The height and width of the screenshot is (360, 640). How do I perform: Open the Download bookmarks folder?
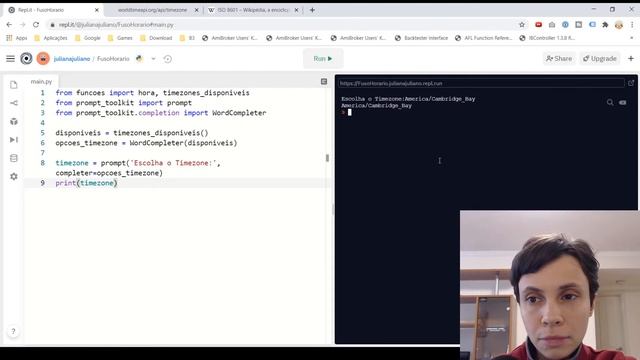tap(156, 38)
